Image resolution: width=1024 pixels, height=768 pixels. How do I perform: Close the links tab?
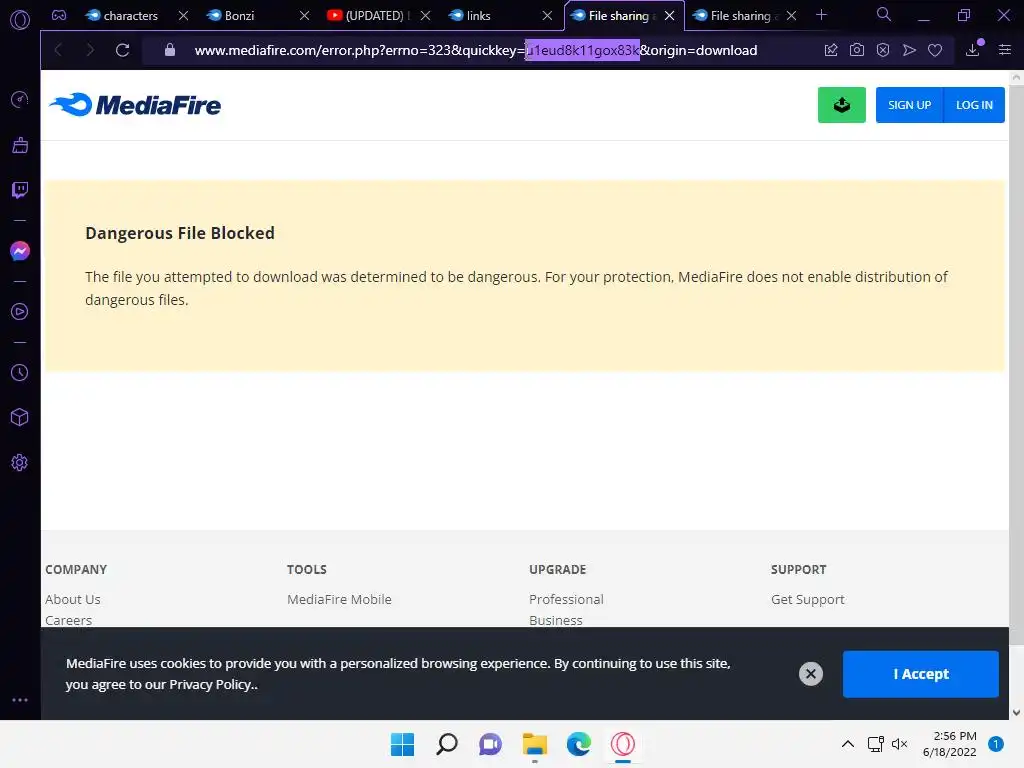547,16
